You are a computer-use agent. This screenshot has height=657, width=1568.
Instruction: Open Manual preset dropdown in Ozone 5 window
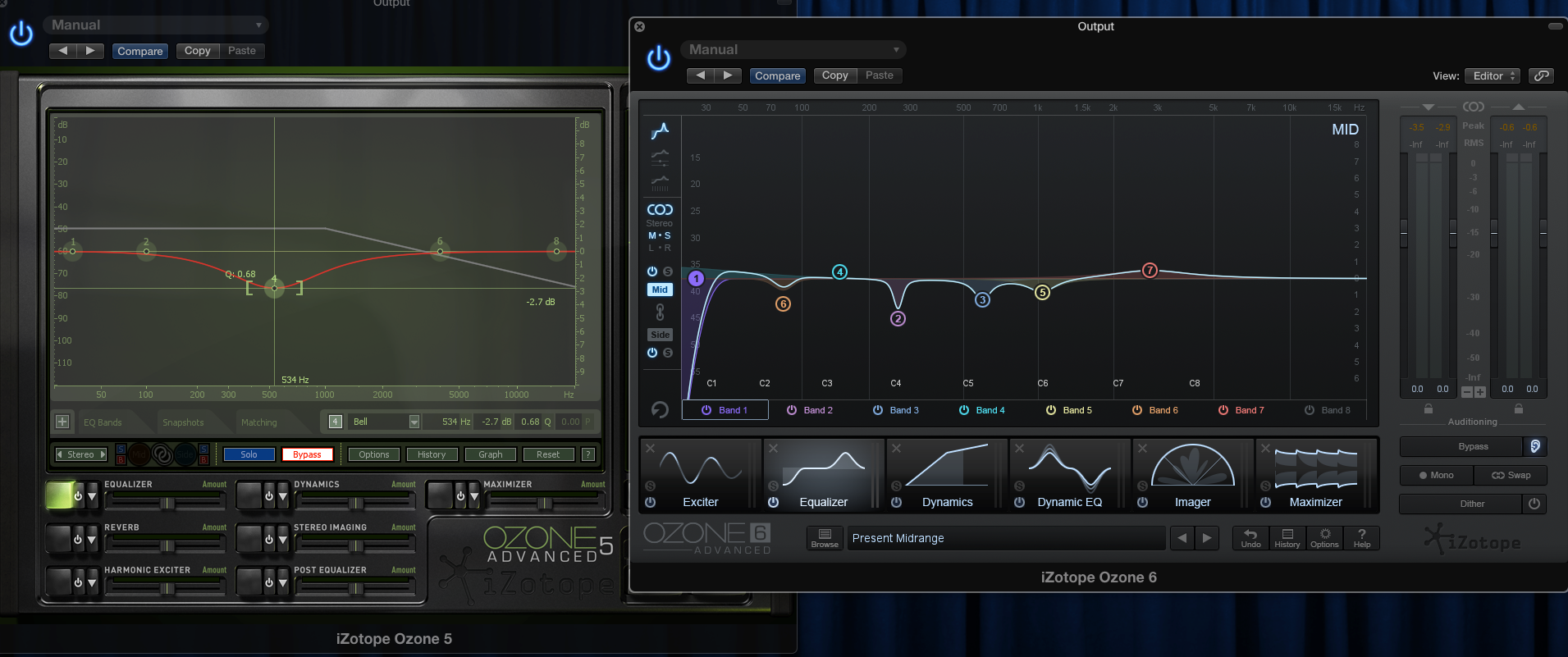point(156,25)
